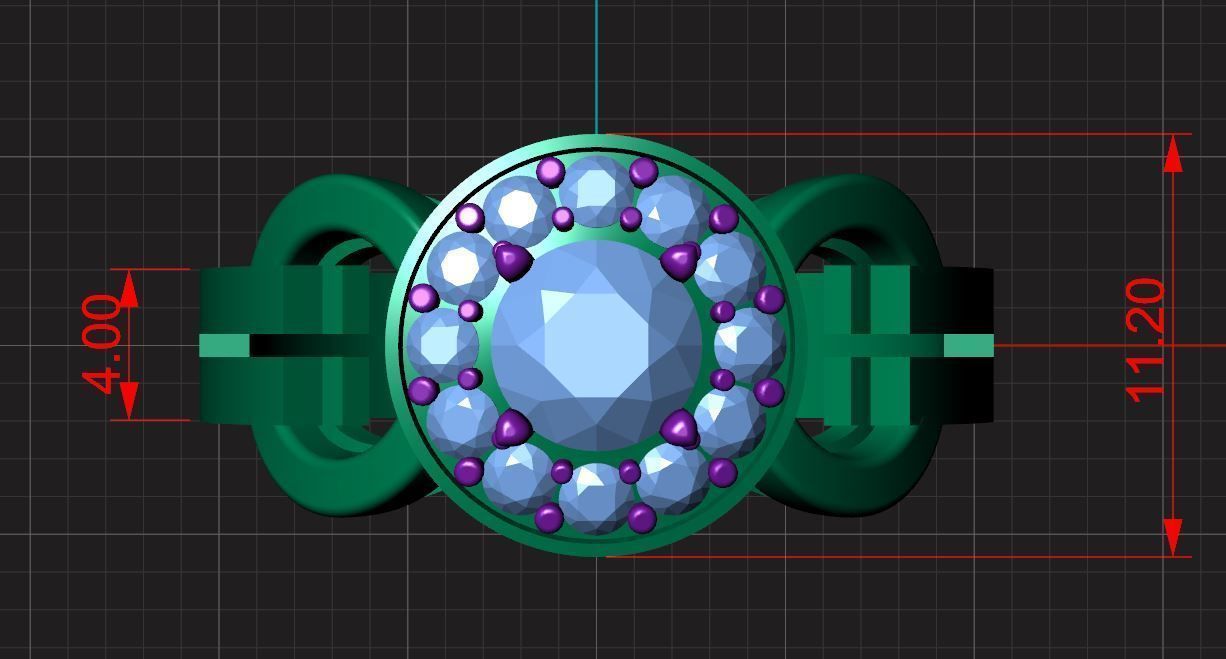The height and width of the screenshot is (659, 1226).
Task: Select the 4.00 dimension label
Action: pos(103,344)
